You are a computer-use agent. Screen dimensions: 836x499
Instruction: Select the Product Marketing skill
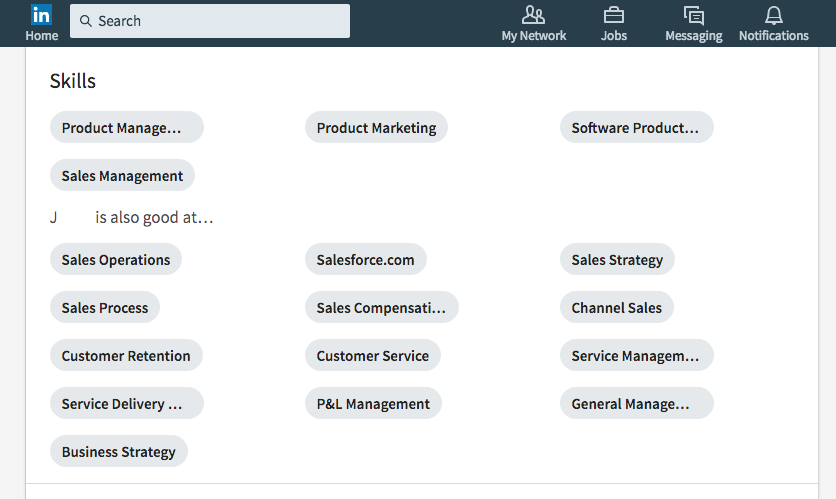(x=376, y=127)
